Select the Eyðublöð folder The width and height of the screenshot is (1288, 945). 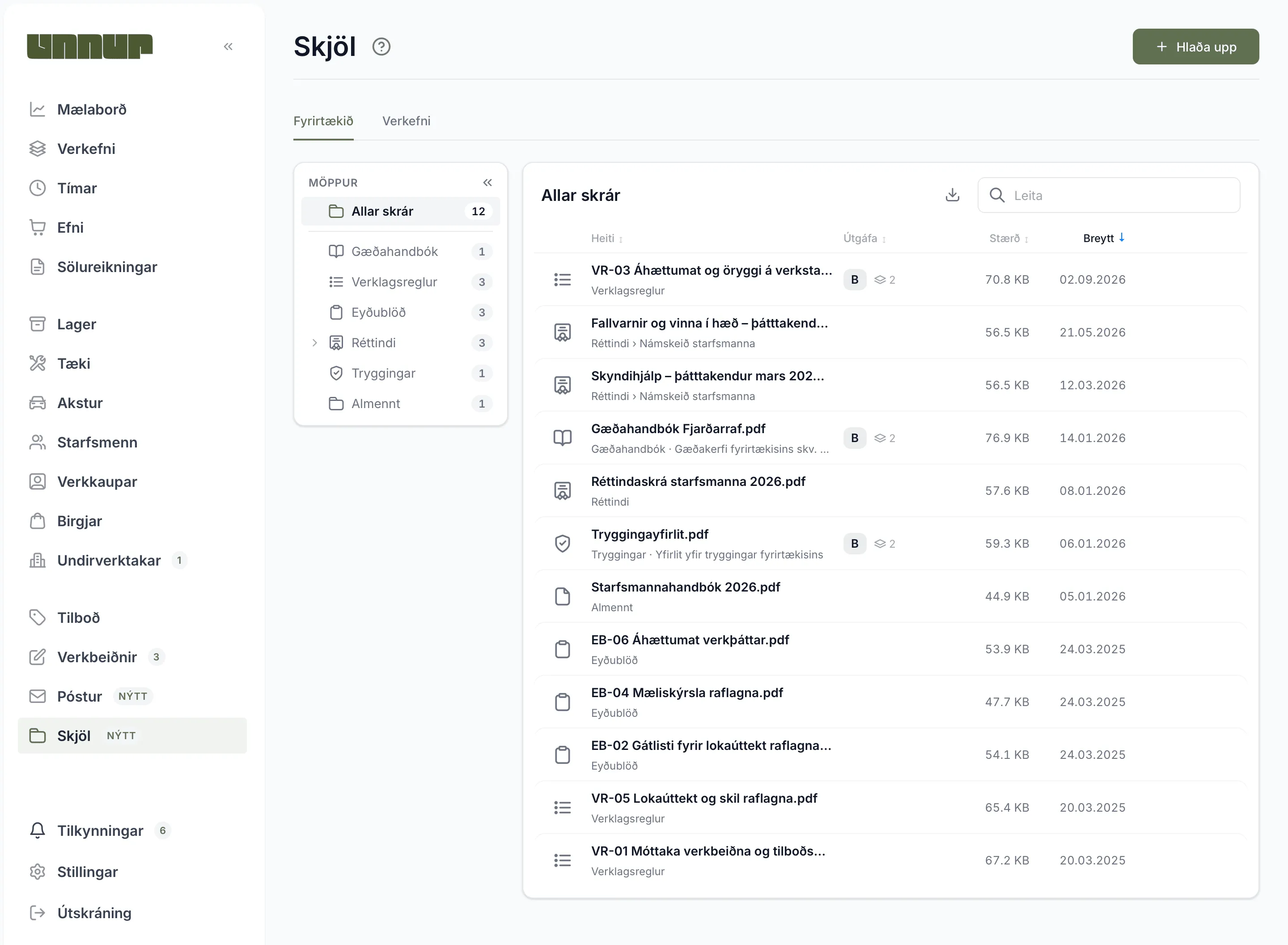coord(401,312)
